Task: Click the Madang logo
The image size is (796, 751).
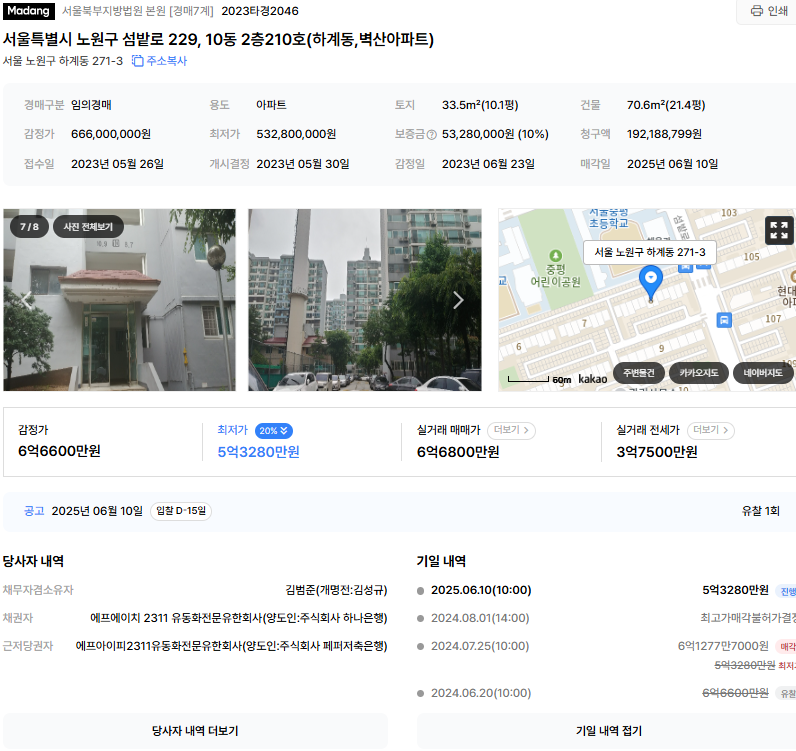Action: click(28, 11)
